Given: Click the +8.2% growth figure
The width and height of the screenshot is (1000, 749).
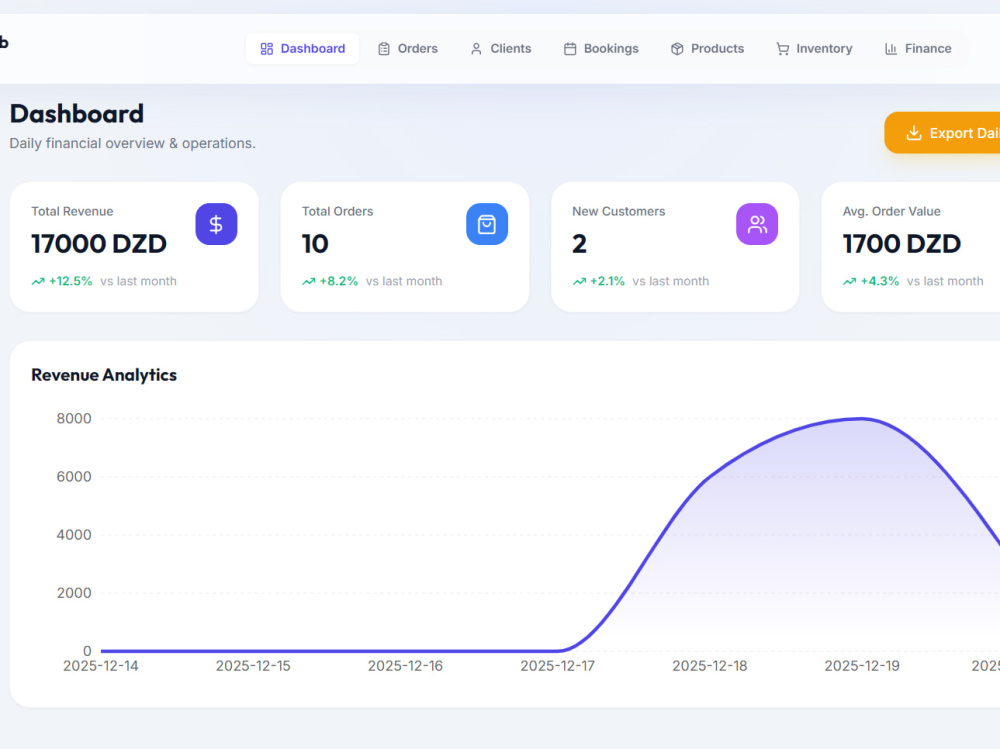Looking at the screenshot, I should point(339,281).
